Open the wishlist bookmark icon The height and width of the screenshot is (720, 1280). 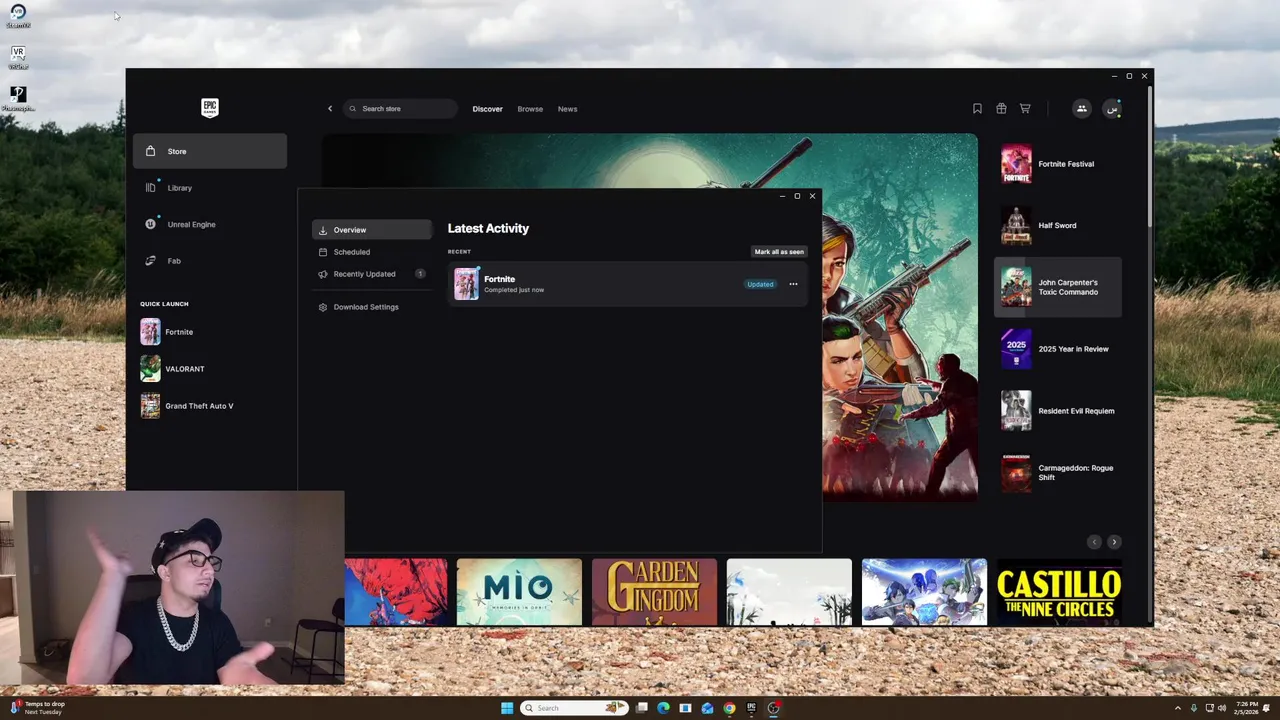tap(977, 109)
